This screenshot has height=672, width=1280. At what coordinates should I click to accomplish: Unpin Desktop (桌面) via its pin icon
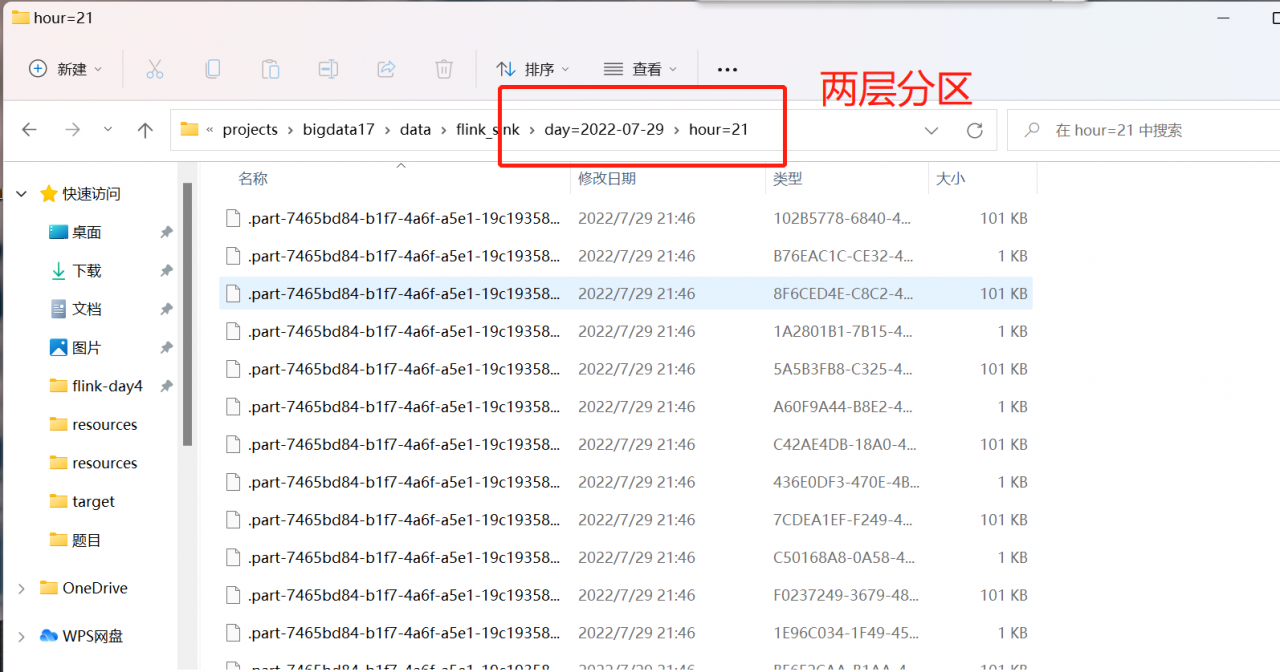166,232
